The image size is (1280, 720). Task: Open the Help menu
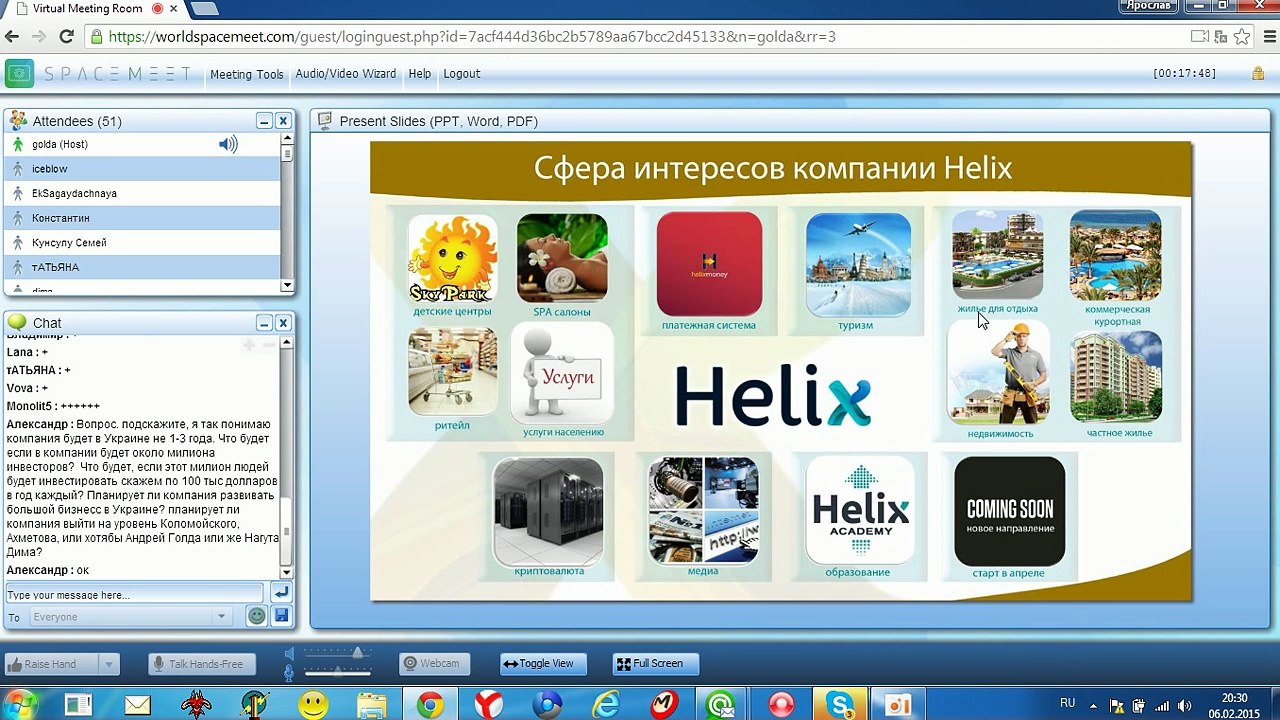(420, 74)
